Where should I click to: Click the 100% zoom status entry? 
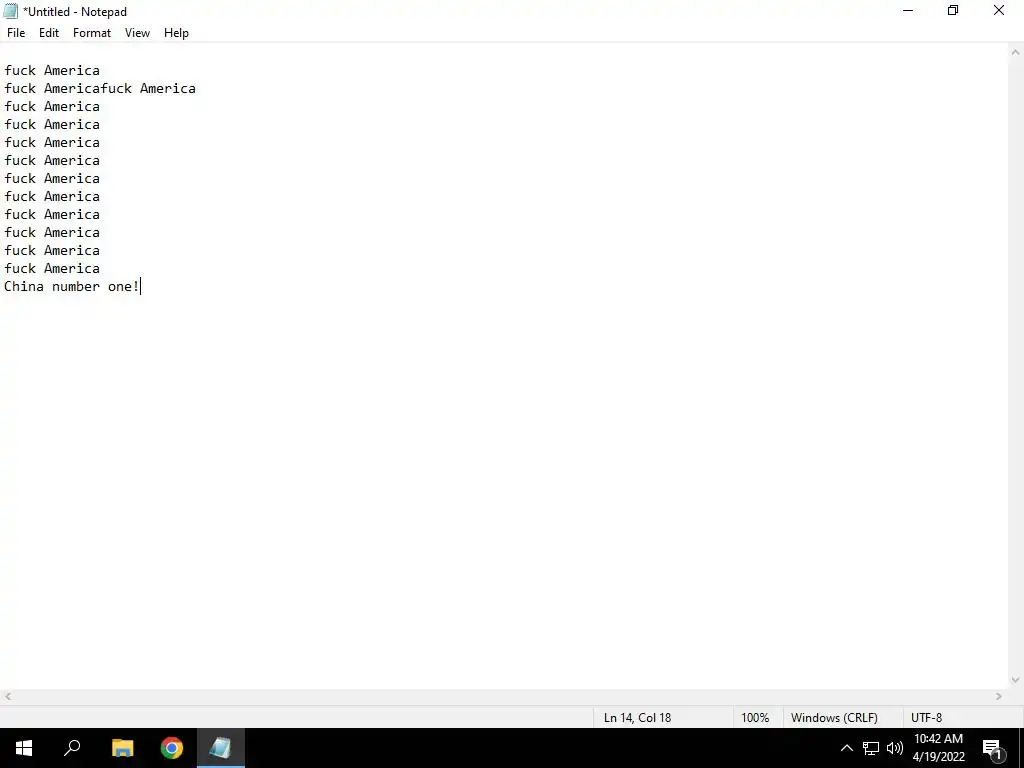(755, 718)
